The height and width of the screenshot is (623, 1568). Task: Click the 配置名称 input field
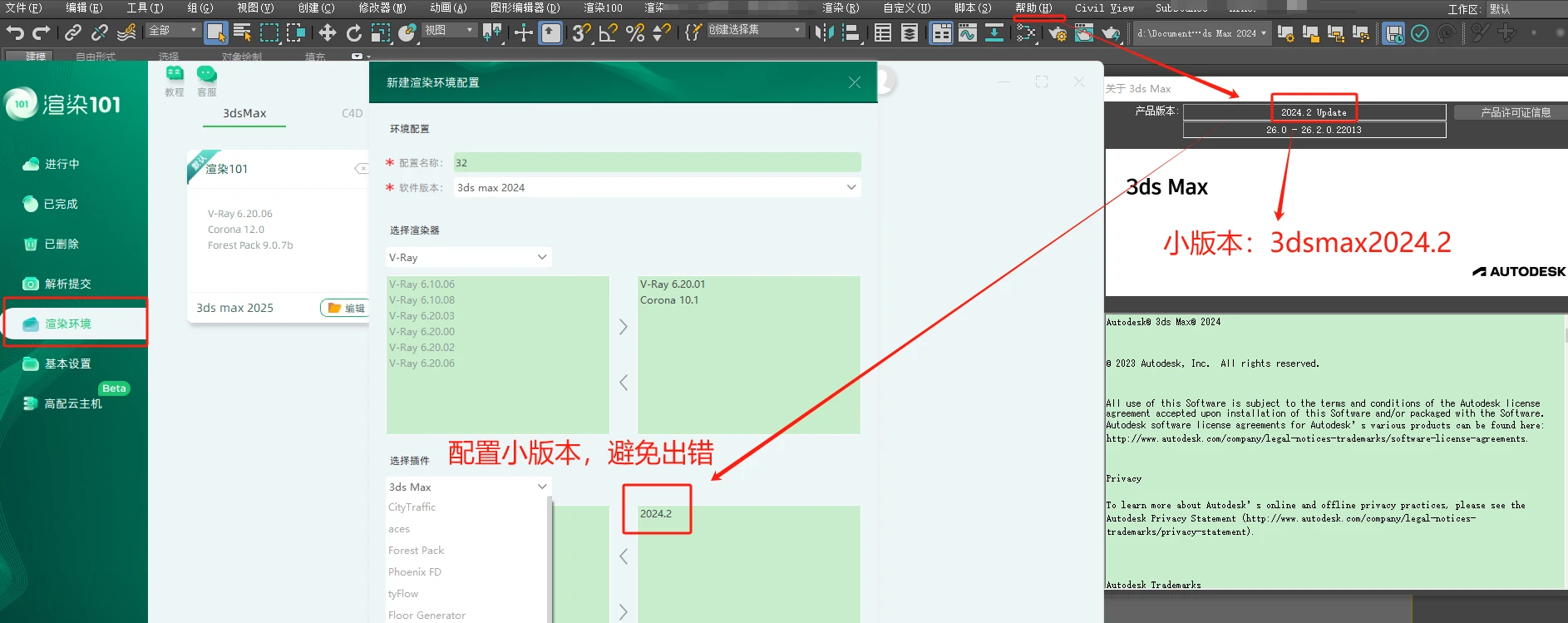coord(657,162)
